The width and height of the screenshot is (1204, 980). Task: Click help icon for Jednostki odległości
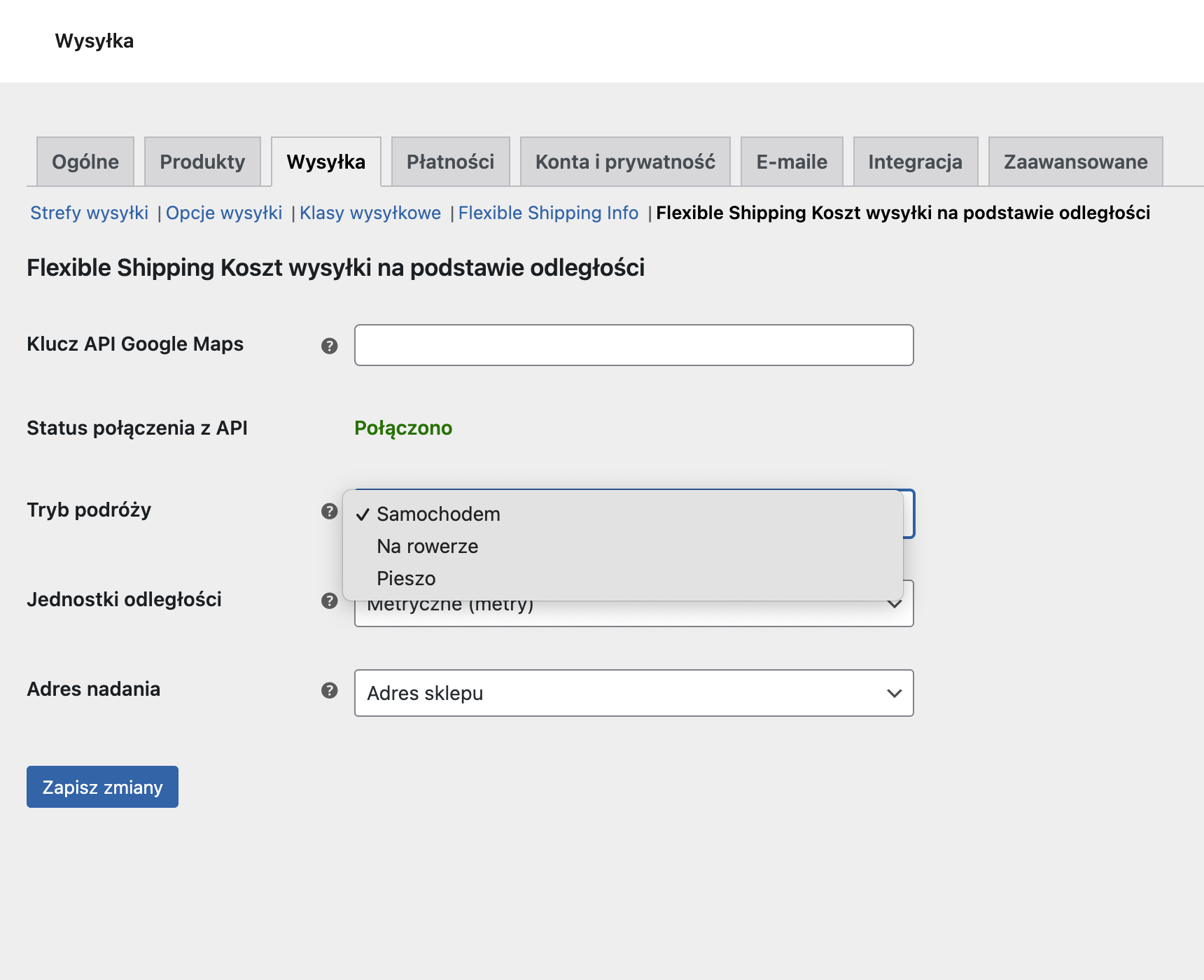point(329,601)
